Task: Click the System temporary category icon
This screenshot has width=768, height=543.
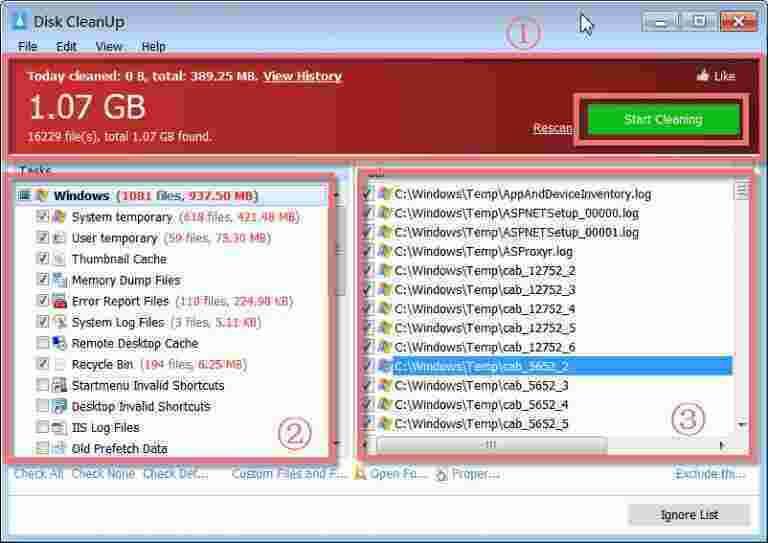Action: 59,216
